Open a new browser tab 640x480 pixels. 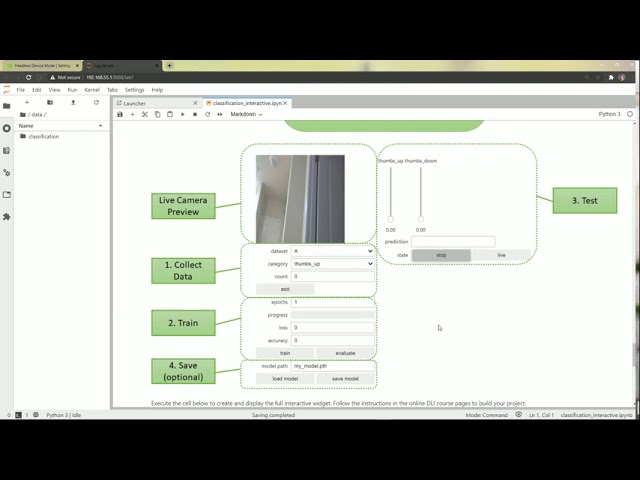(169, 65)
